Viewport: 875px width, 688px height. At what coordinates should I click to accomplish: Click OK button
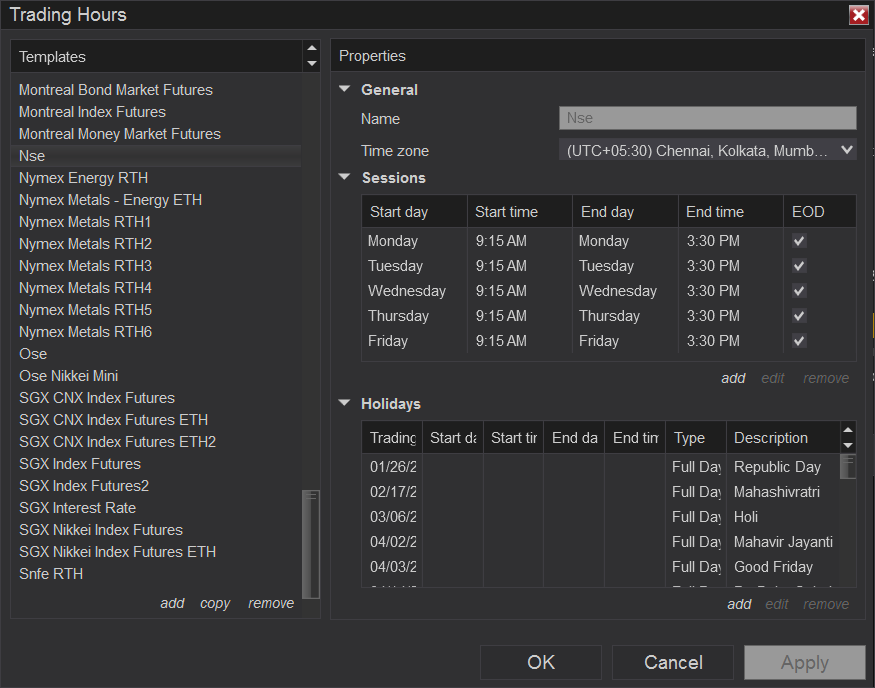(x=541, y=662)
